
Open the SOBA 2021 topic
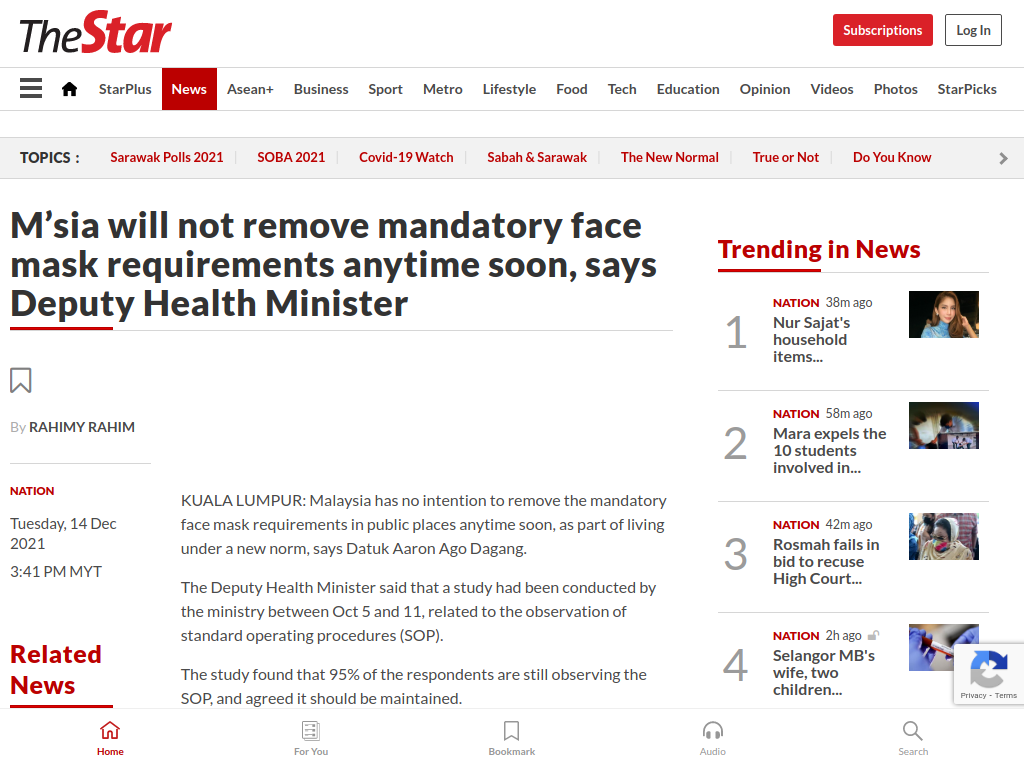(291, 157)
